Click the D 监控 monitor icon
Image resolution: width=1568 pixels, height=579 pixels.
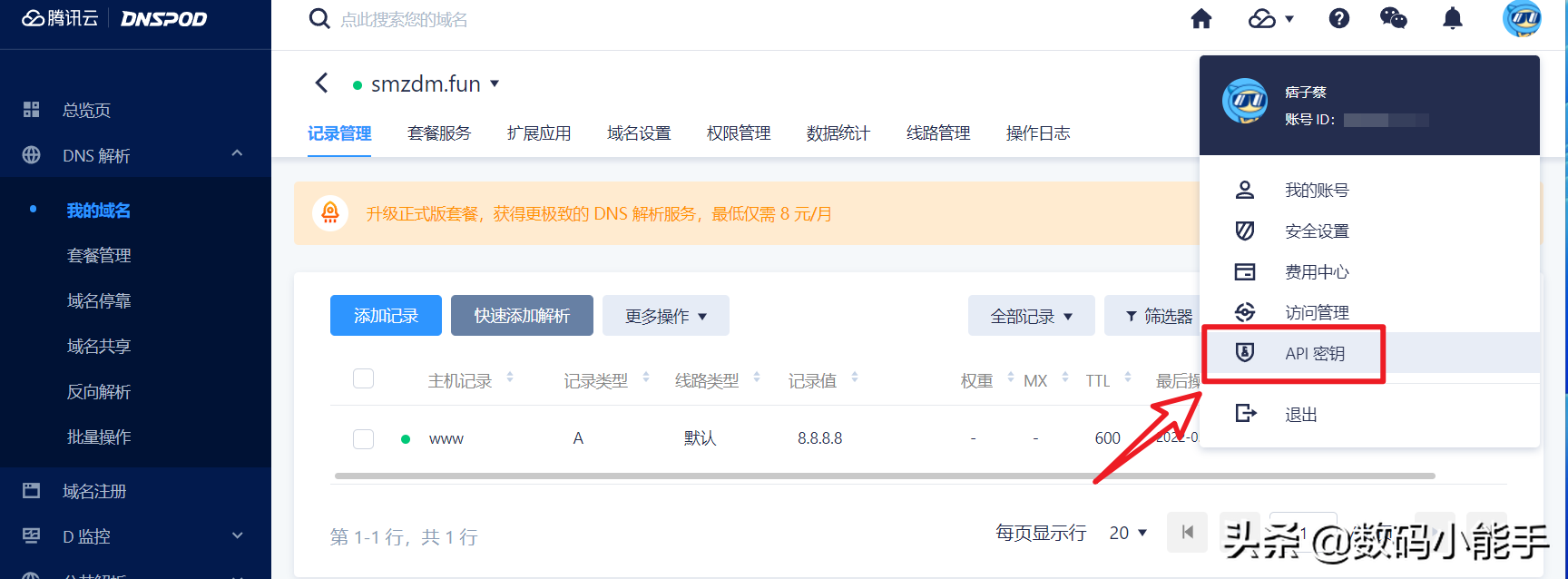tap(32, 535)
